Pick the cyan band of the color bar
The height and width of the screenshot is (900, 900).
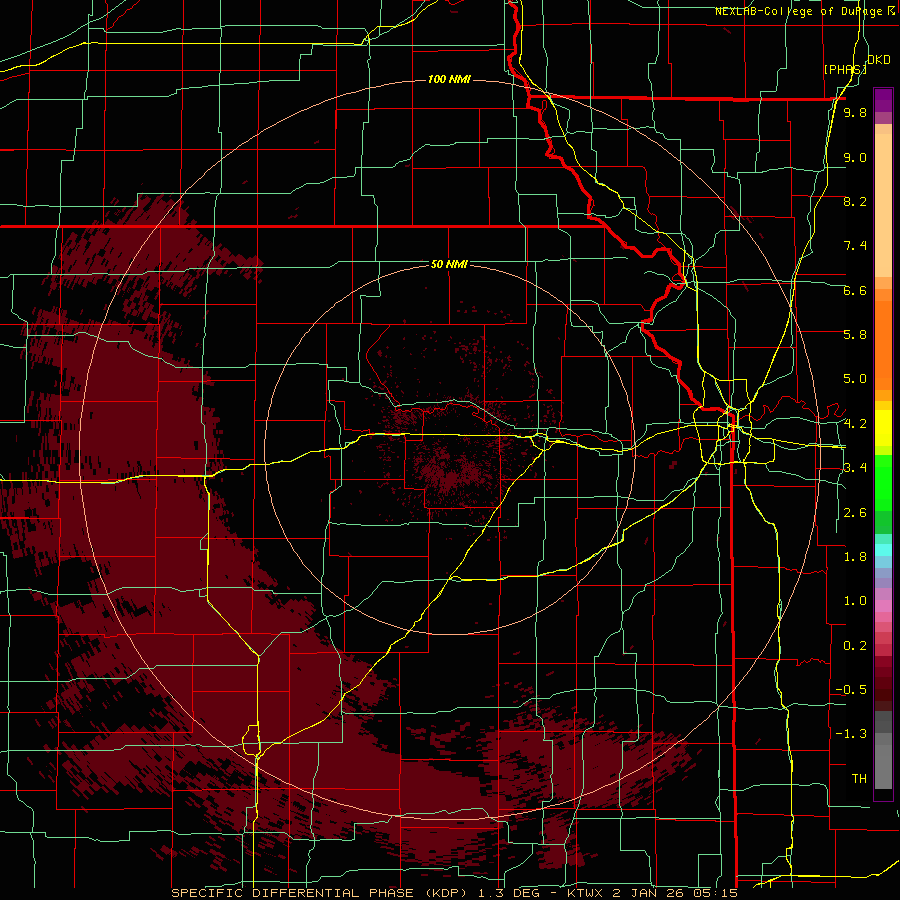pos(883,550)
